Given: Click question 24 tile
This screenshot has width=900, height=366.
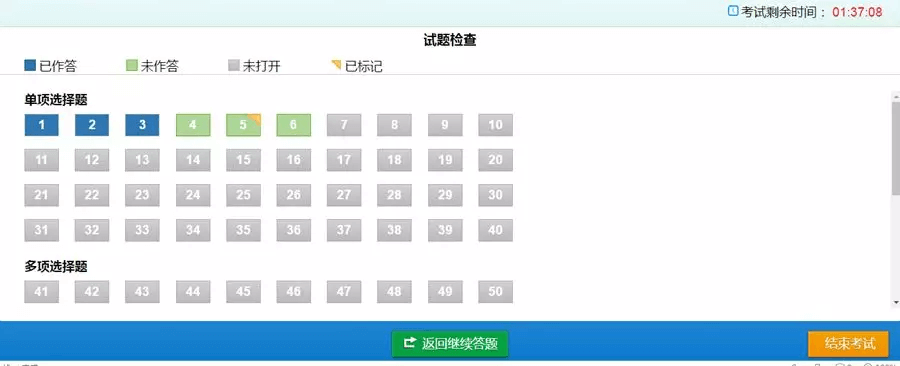Looking at the screenshot, I should [x=193, y=195].
